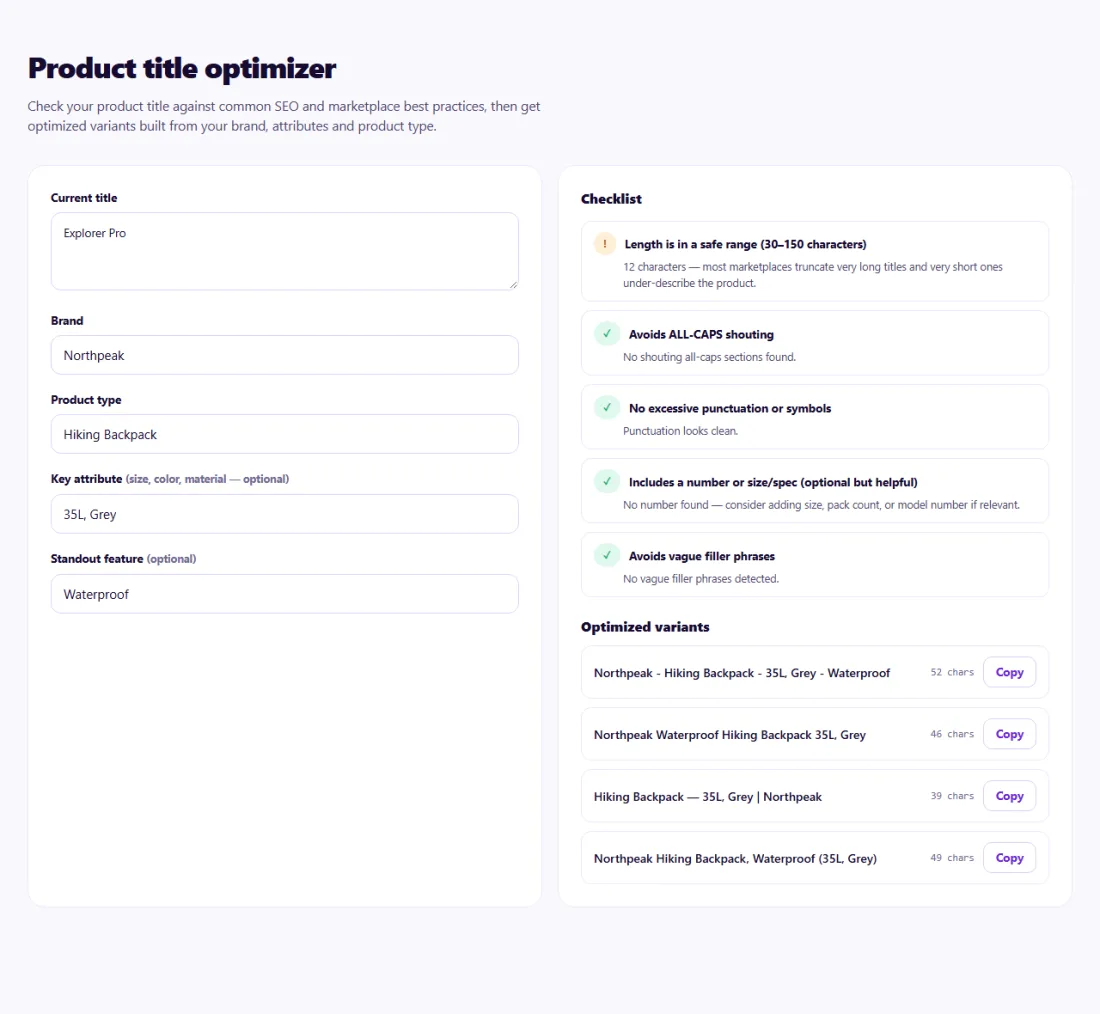Click 'No excessive punctuation or symbols' heading
Image resolution: width=1100 pixels, height=1014 pixels.
click(730, 408)
